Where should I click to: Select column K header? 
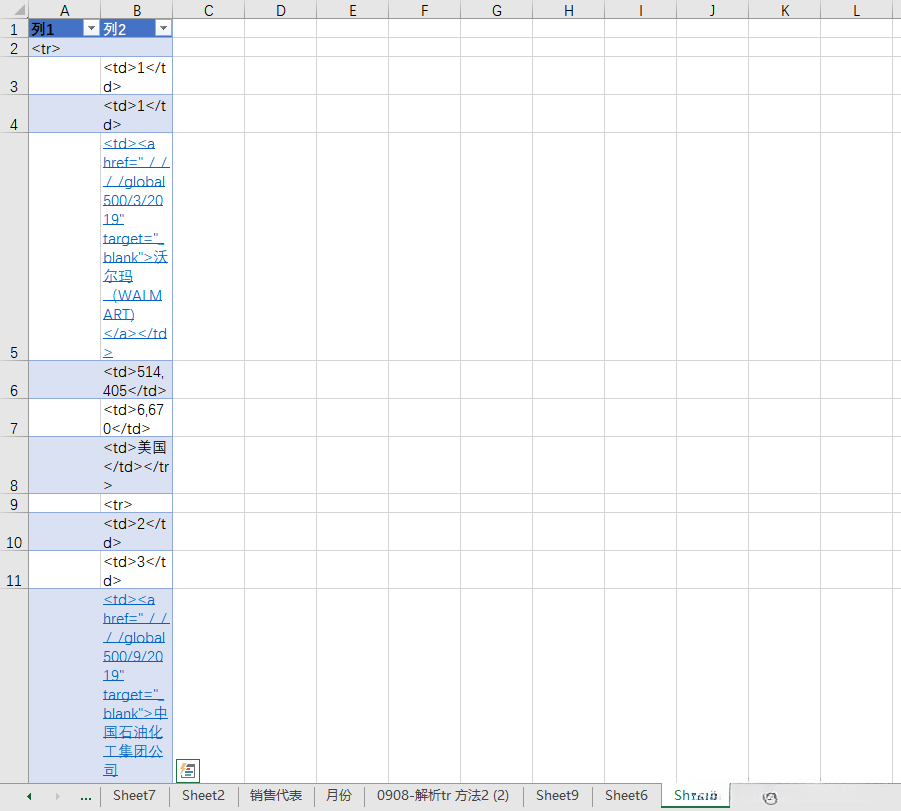785,10
